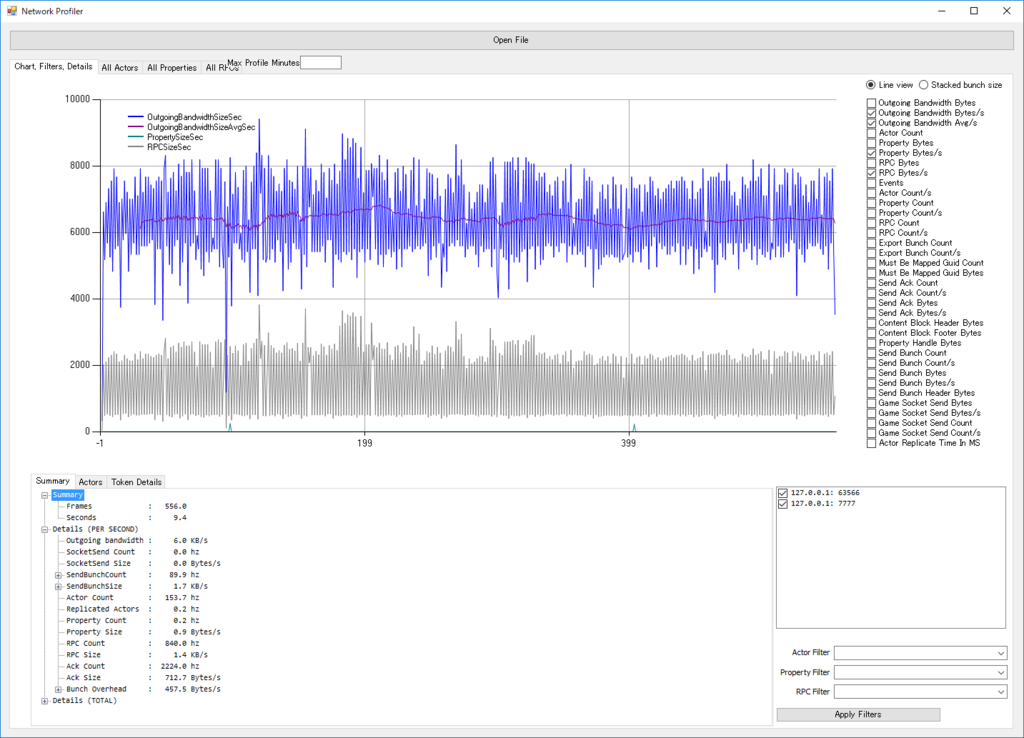Enable the Send Ack Count checkbox

[x=871, y=283]
